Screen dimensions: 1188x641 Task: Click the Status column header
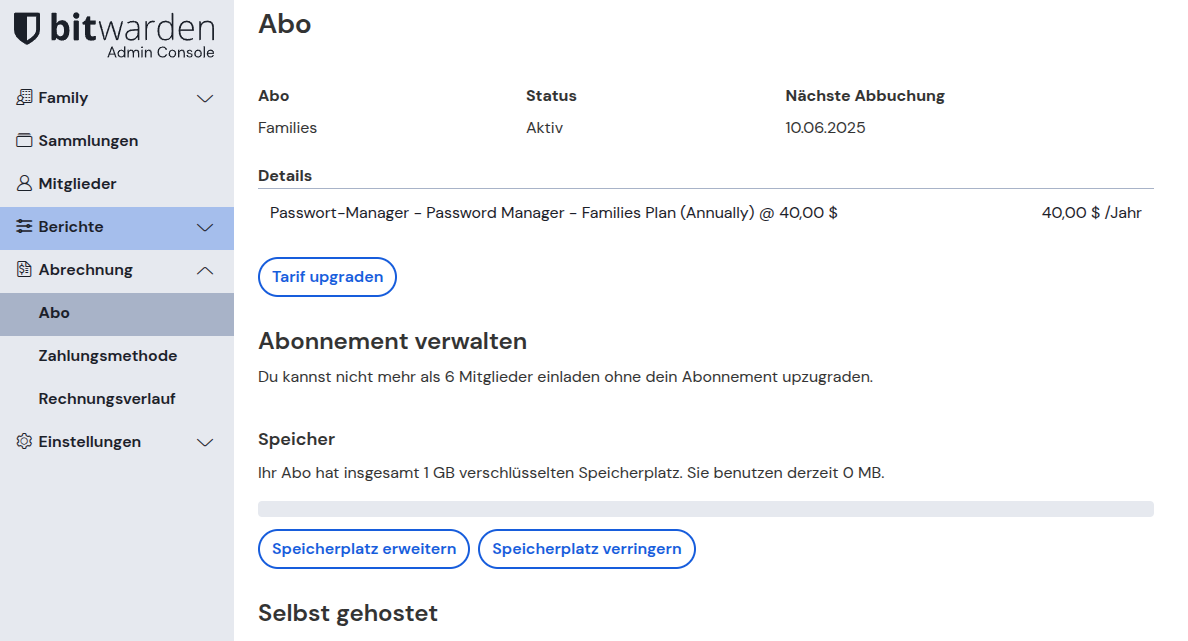[551, 96]
